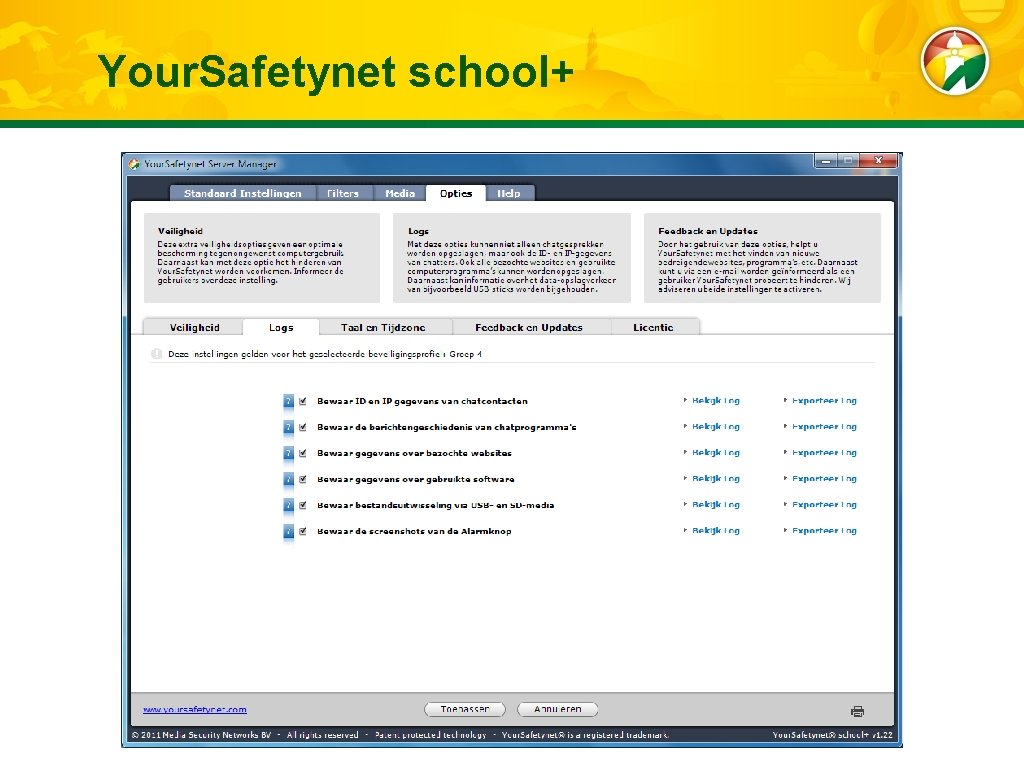Viewport: 1024px width, 768px height.
Task: Open help icon for USB- en SD-media option
Action: pos(288,505)
